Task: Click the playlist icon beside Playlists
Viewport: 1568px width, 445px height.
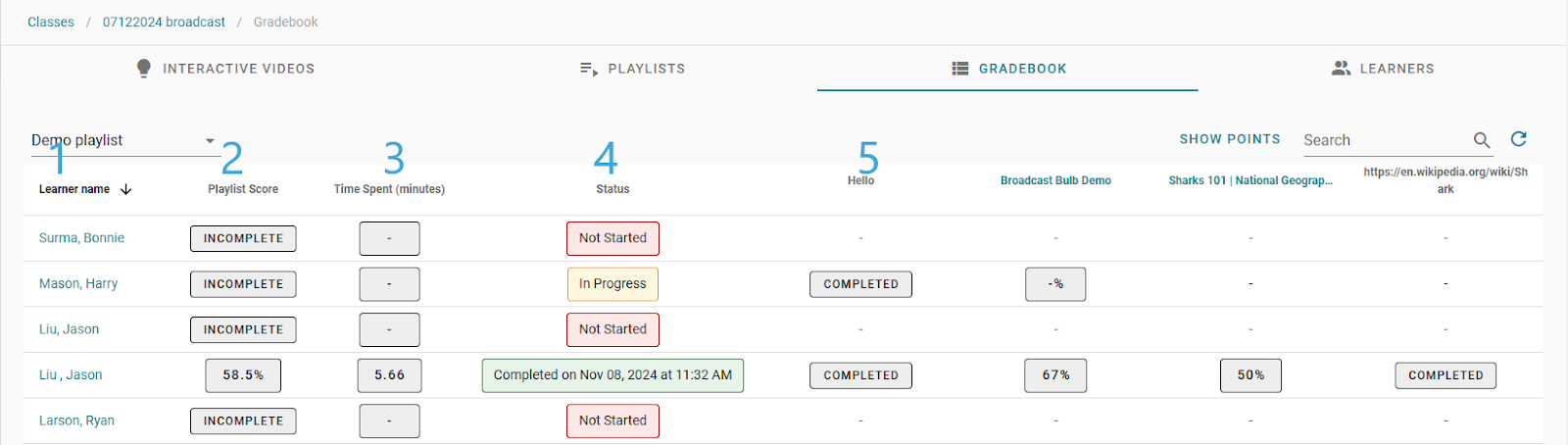Action: pos(589,69)
